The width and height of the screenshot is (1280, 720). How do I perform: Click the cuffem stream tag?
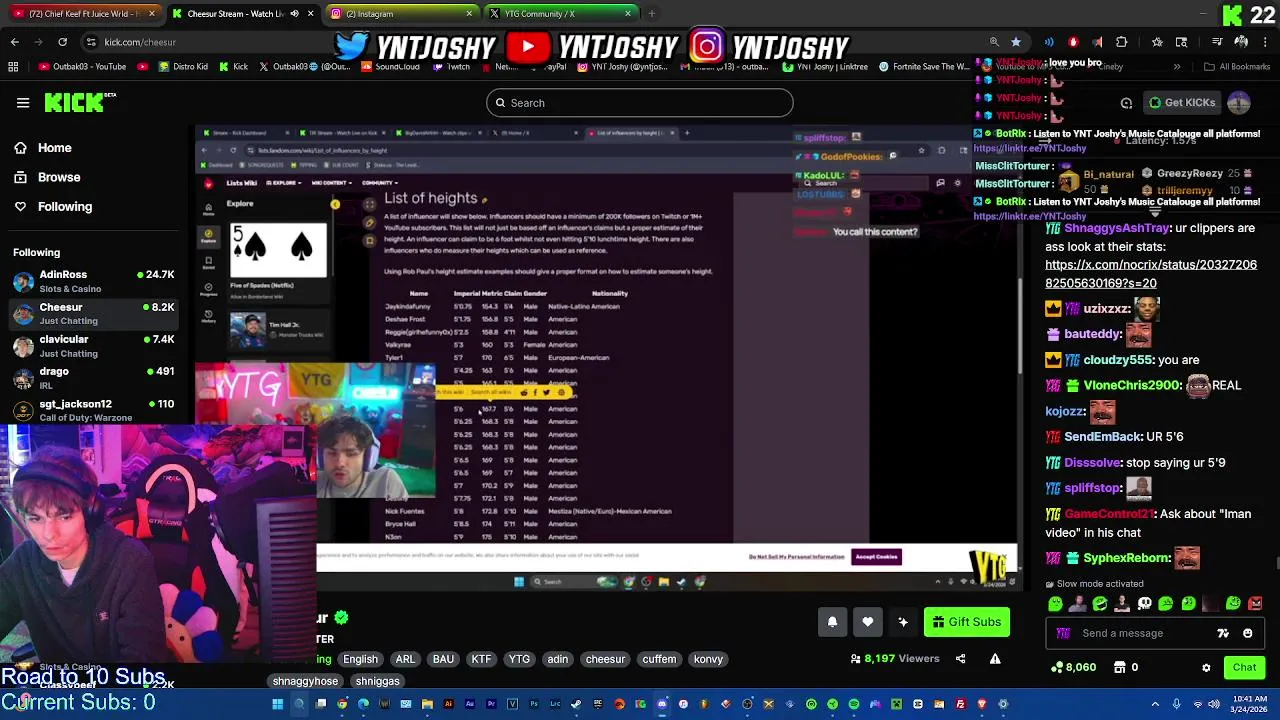coord(659,659)
